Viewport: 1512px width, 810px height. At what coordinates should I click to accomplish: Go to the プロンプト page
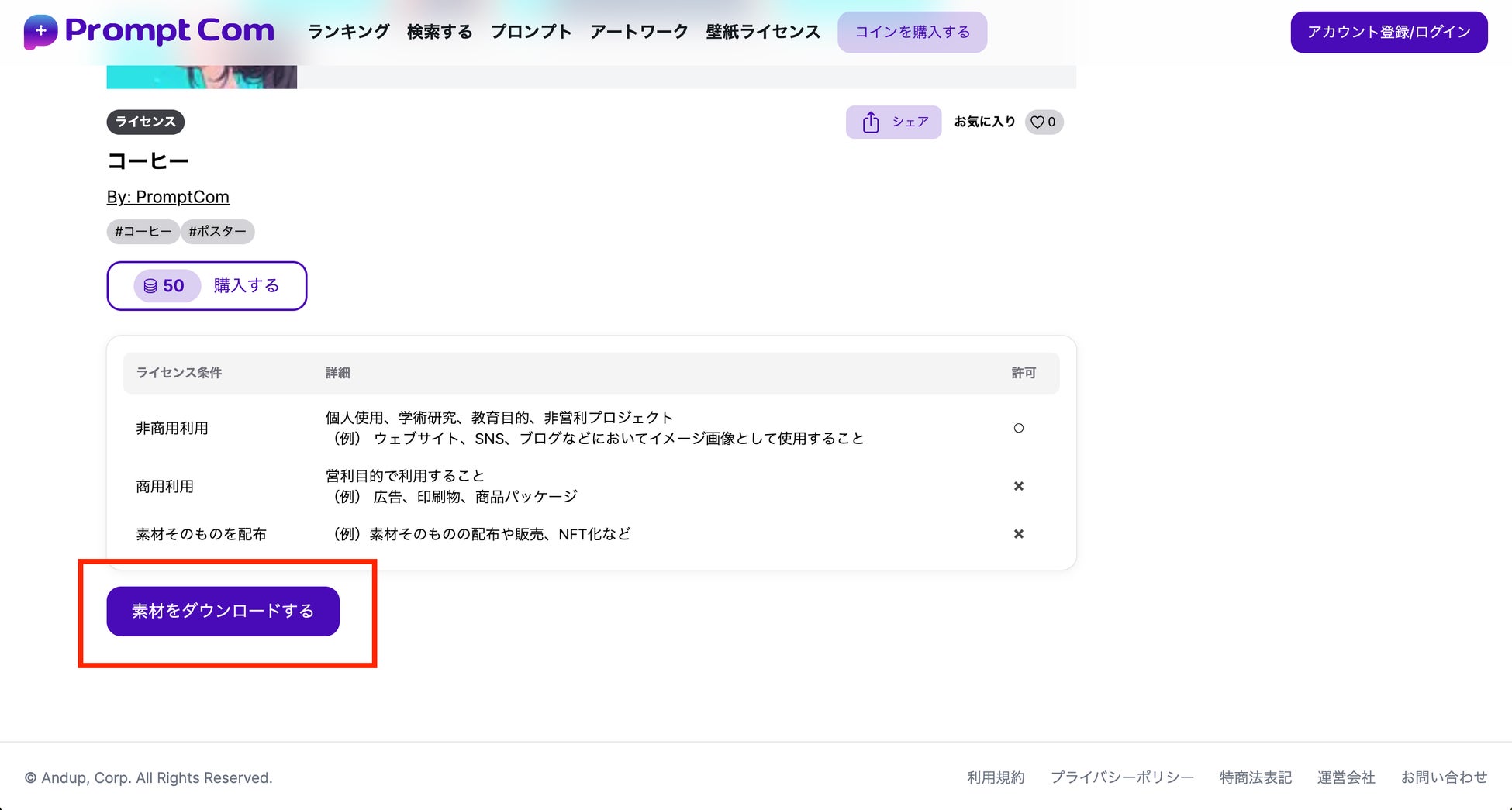(531, 32)
